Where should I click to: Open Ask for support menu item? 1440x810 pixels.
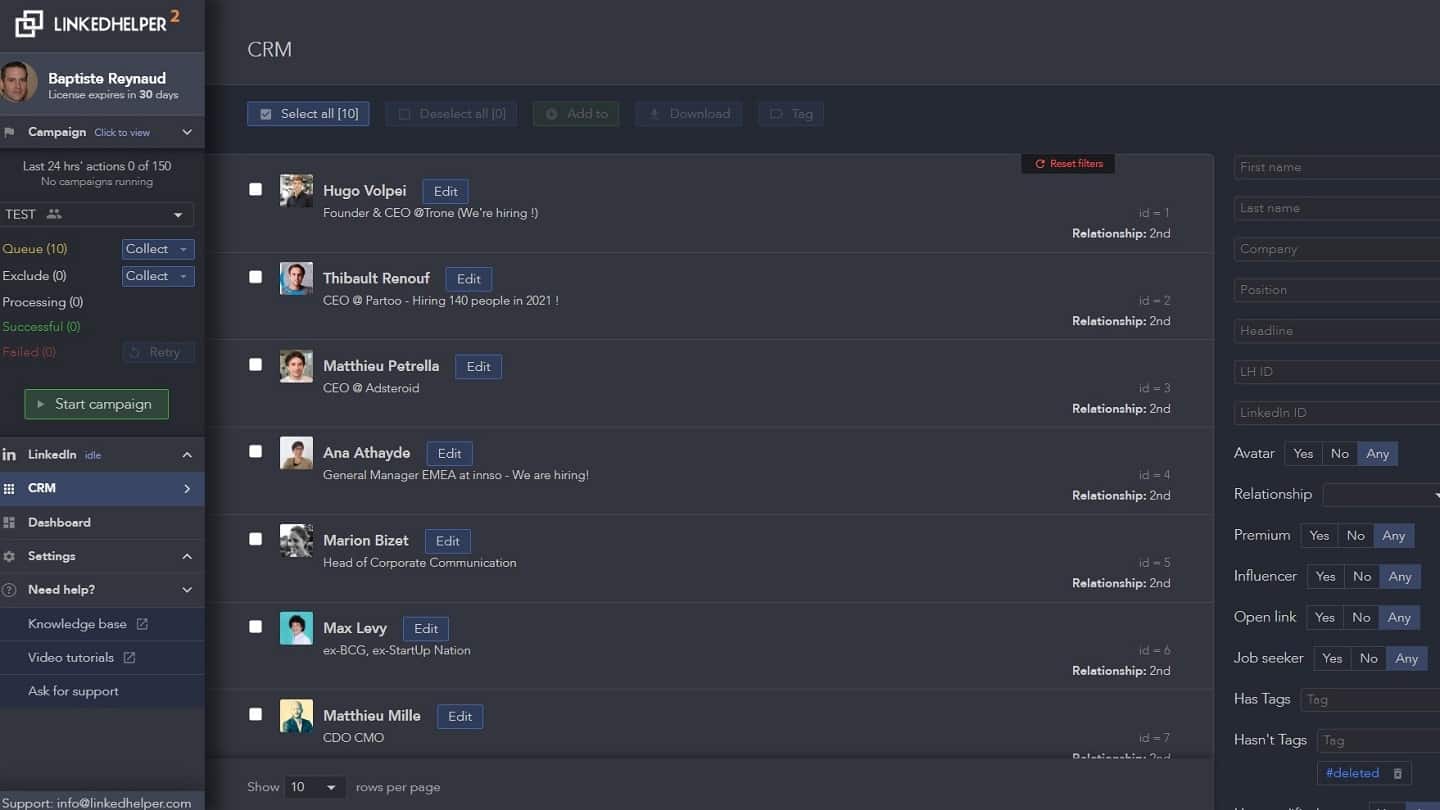click(102, 691)
